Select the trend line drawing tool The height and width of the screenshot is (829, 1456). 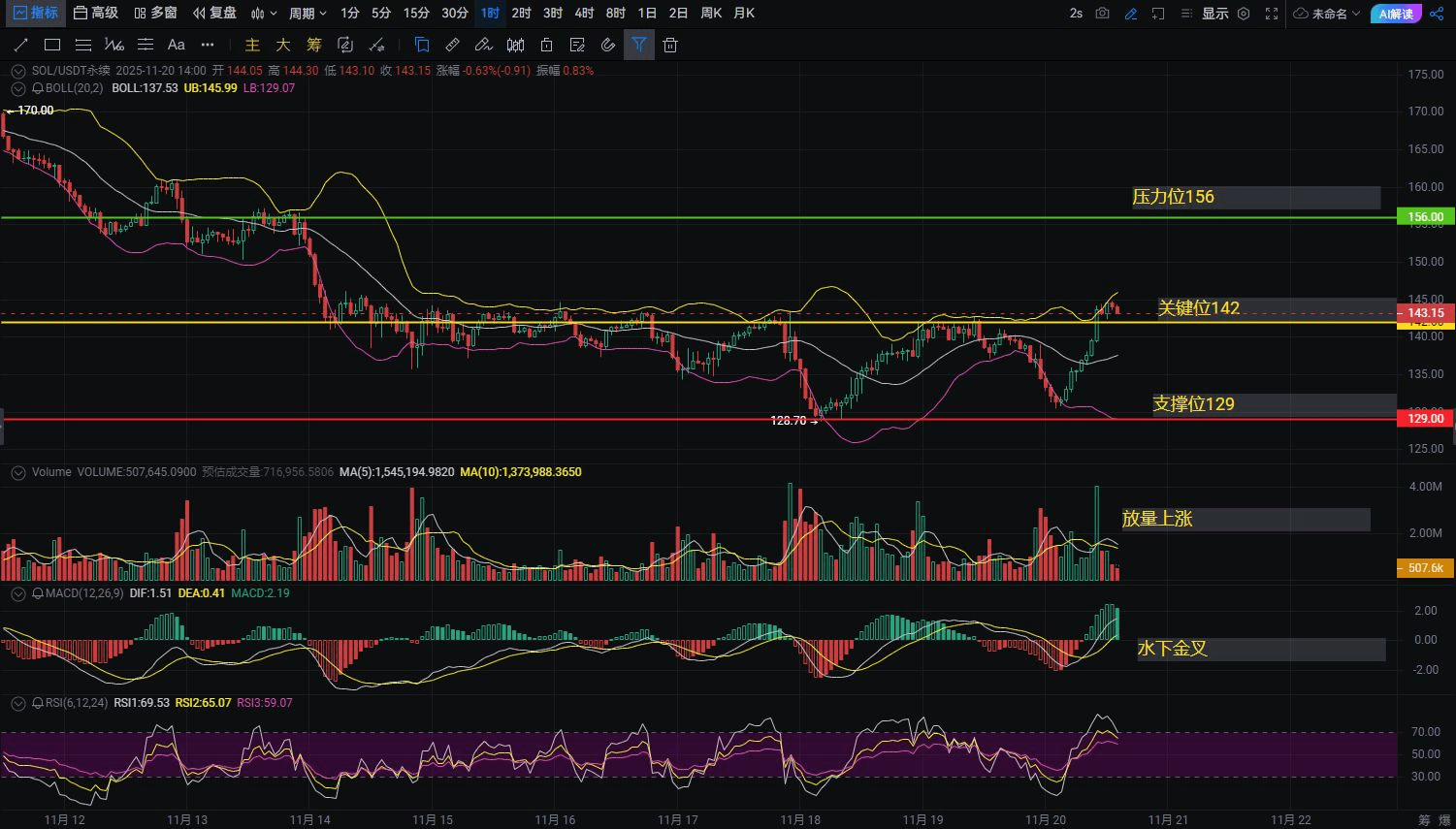(21, 45)
